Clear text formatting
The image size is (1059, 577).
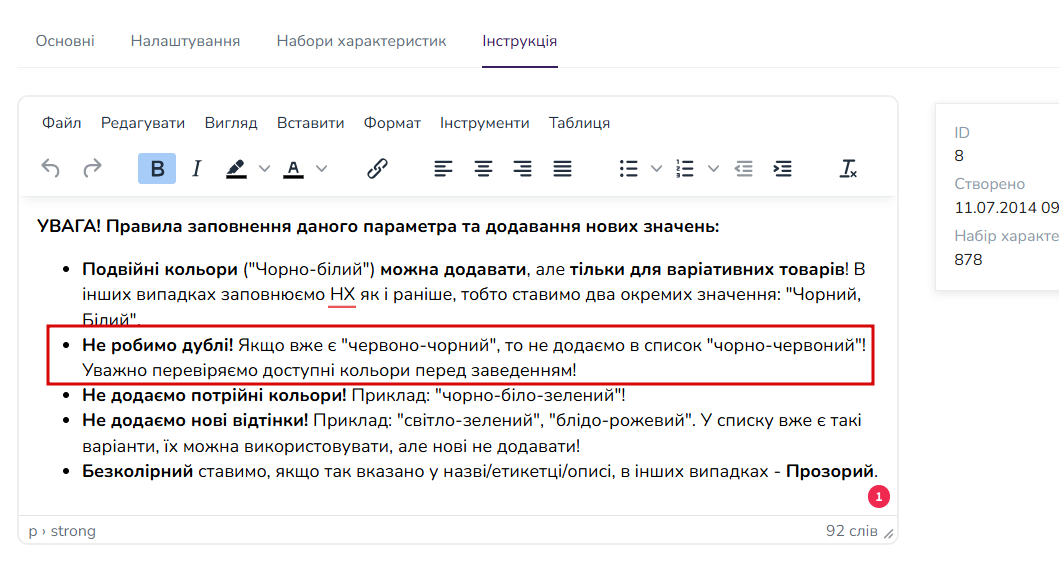[848, 168]
